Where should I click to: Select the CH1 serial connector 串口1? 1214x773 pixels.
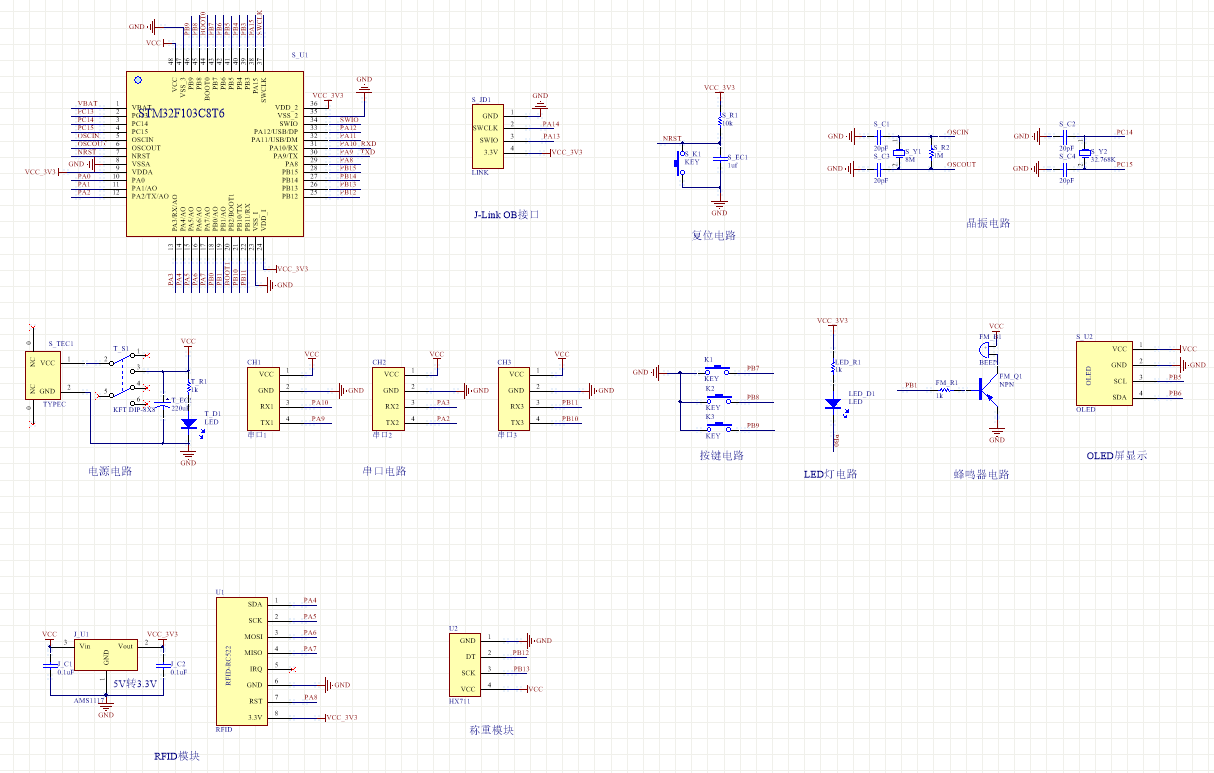262,398
